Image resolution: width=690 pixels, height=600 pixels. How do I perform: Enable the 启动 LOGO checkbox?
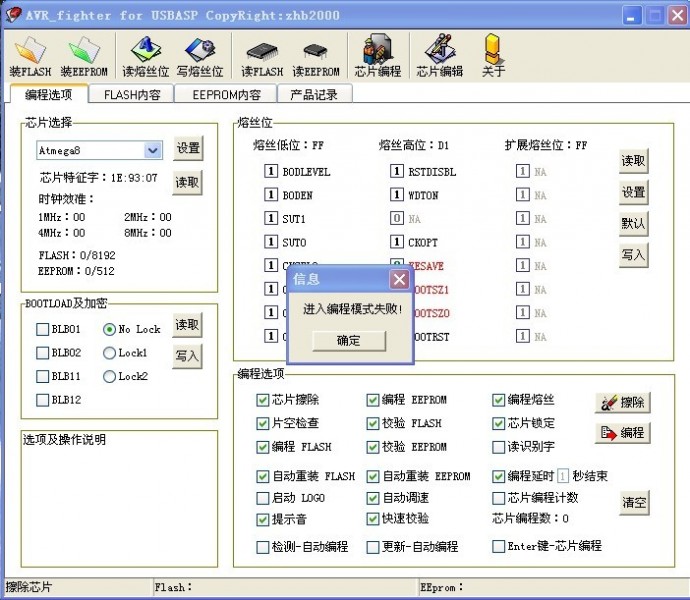[263, 498]
